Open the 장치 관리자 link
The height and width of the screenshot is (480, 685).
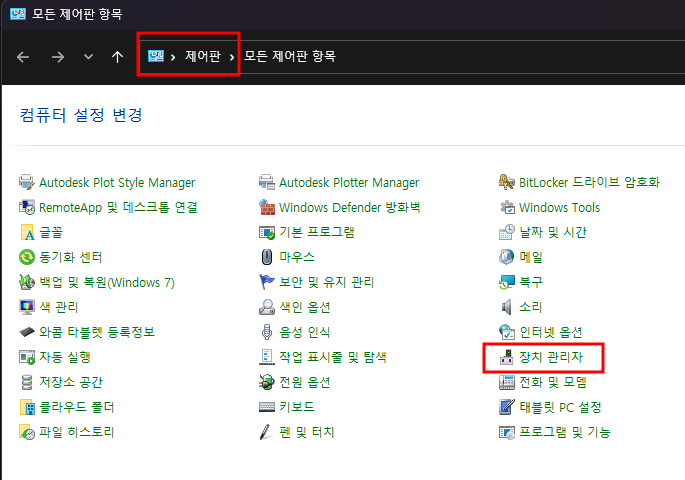coord(551,357)
